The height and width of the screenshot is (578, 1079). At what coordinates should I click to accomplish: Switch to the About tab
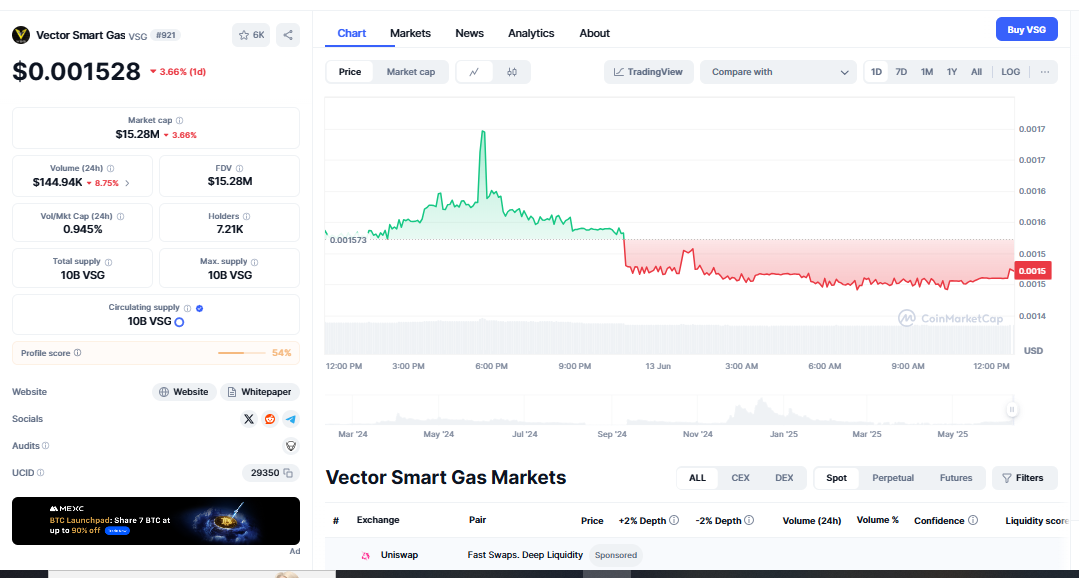click(x=595, y=33)
